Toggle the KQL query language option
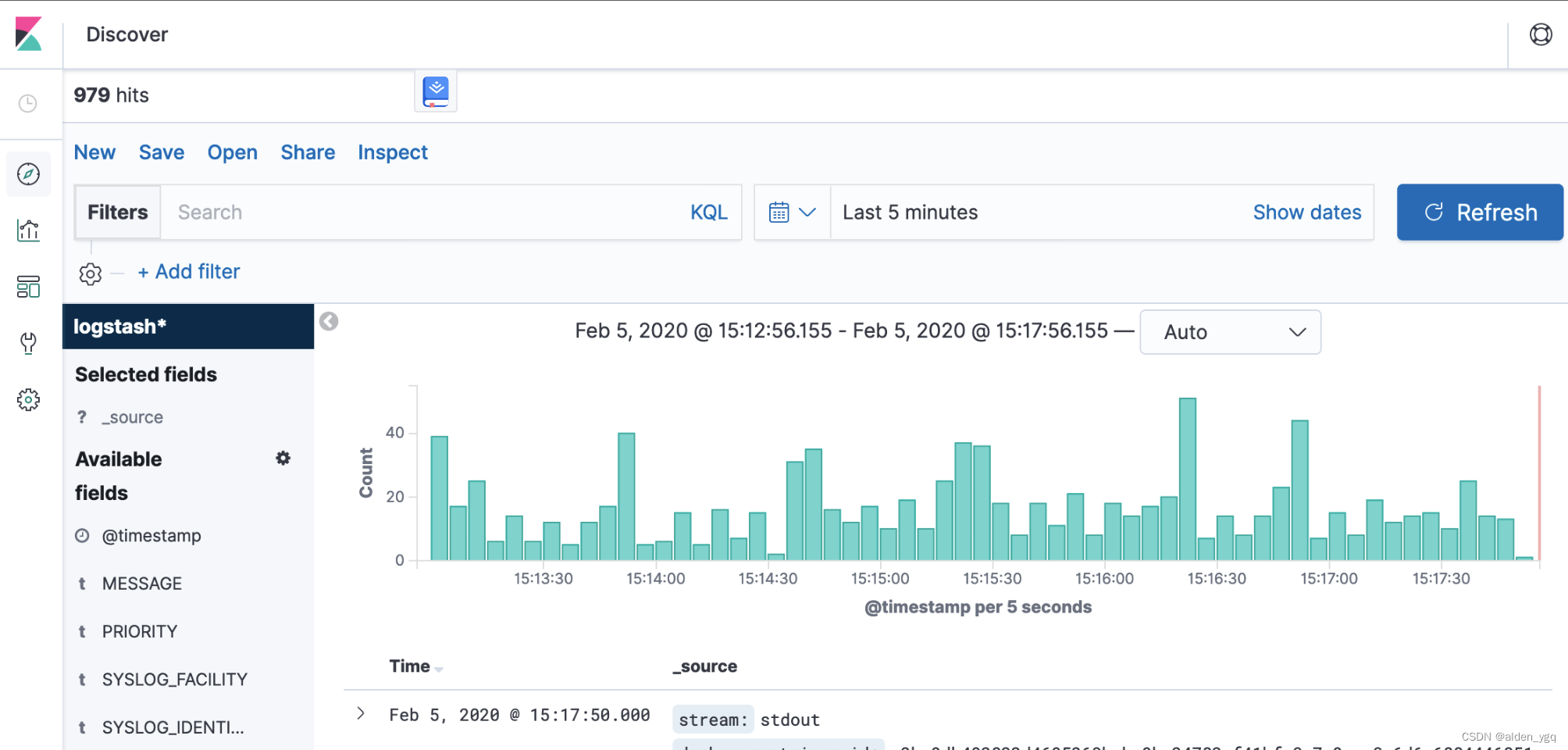The width and height of the screenshot is (1568, 750). click(x=708, y=212)
